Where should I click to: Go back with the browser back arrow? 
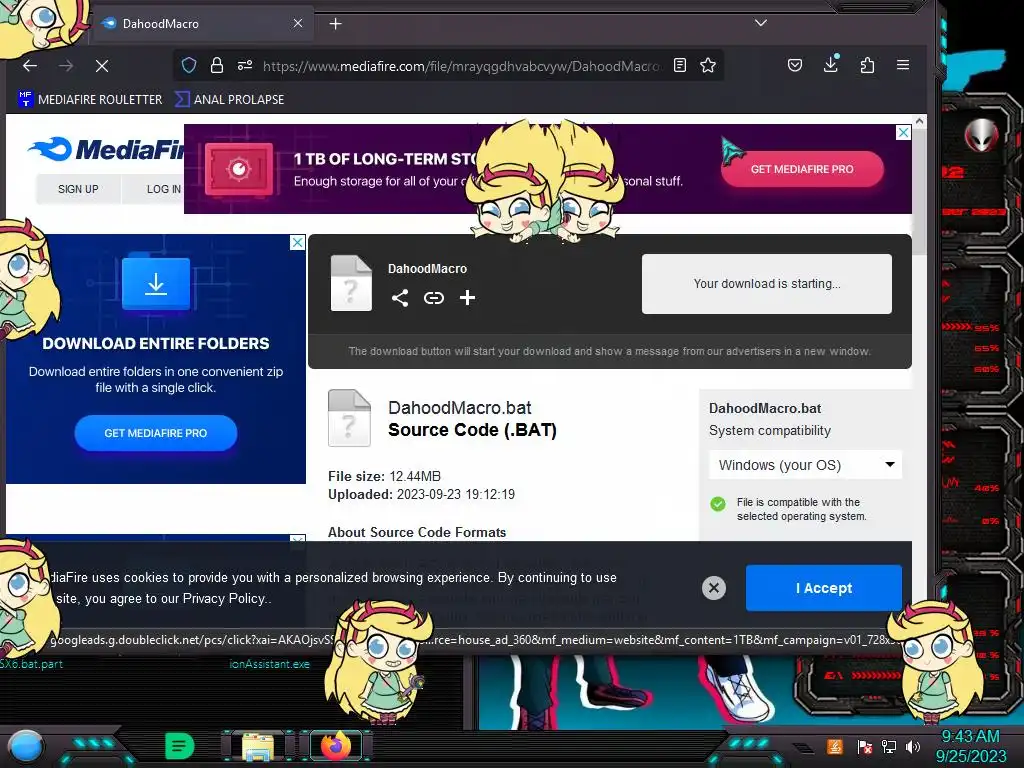(30, 65)
